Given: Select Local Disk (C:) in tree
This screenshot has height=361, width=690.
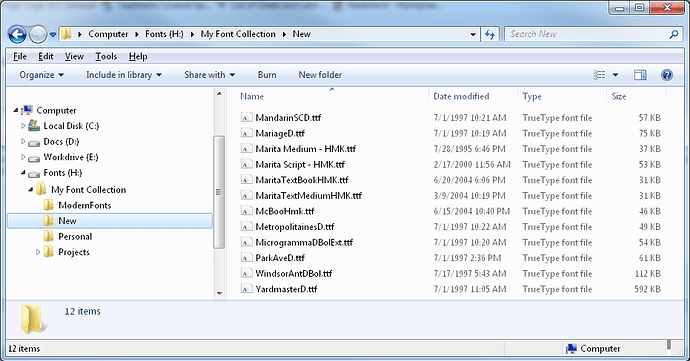Looking at the screenshot, I should [x=71, y=126].
